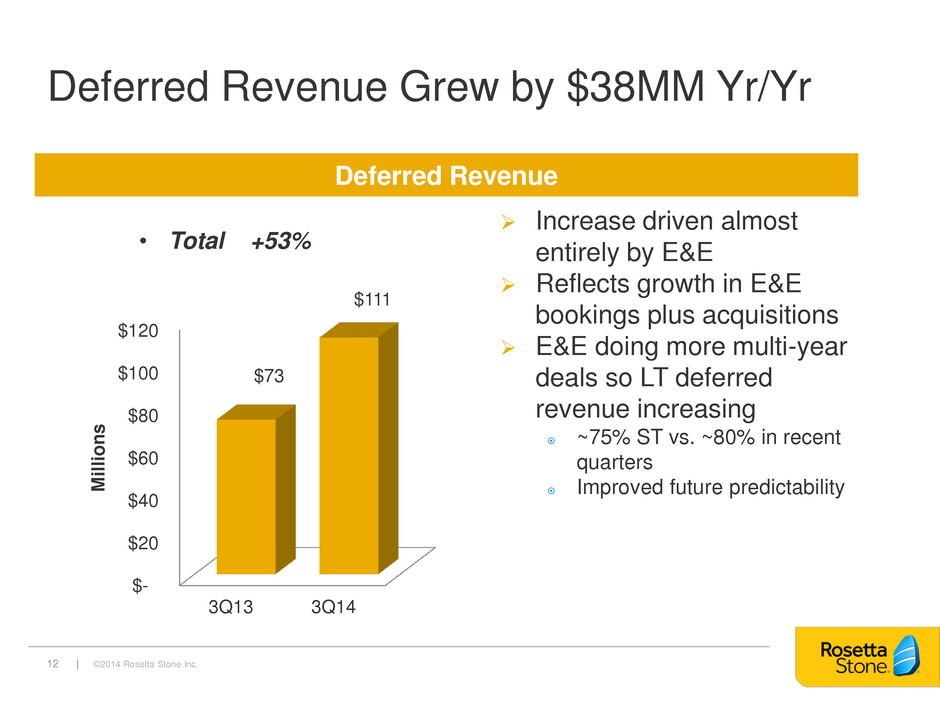Screen dimensions: 940x705
Task: Select 'Reflects growth in E&E bookings' bullet text
Action: (686, 299)
